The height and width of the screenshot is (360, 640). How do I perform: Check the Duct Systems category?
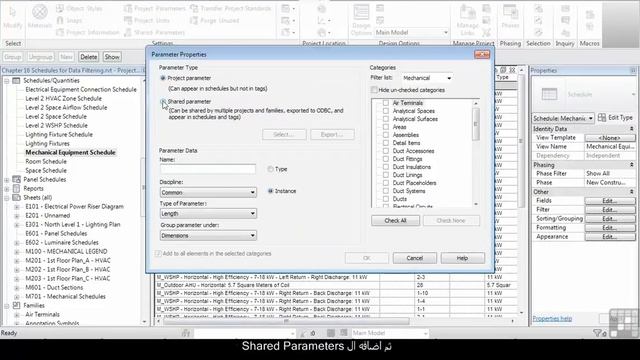pyautogui.click(x=386, y=191)
